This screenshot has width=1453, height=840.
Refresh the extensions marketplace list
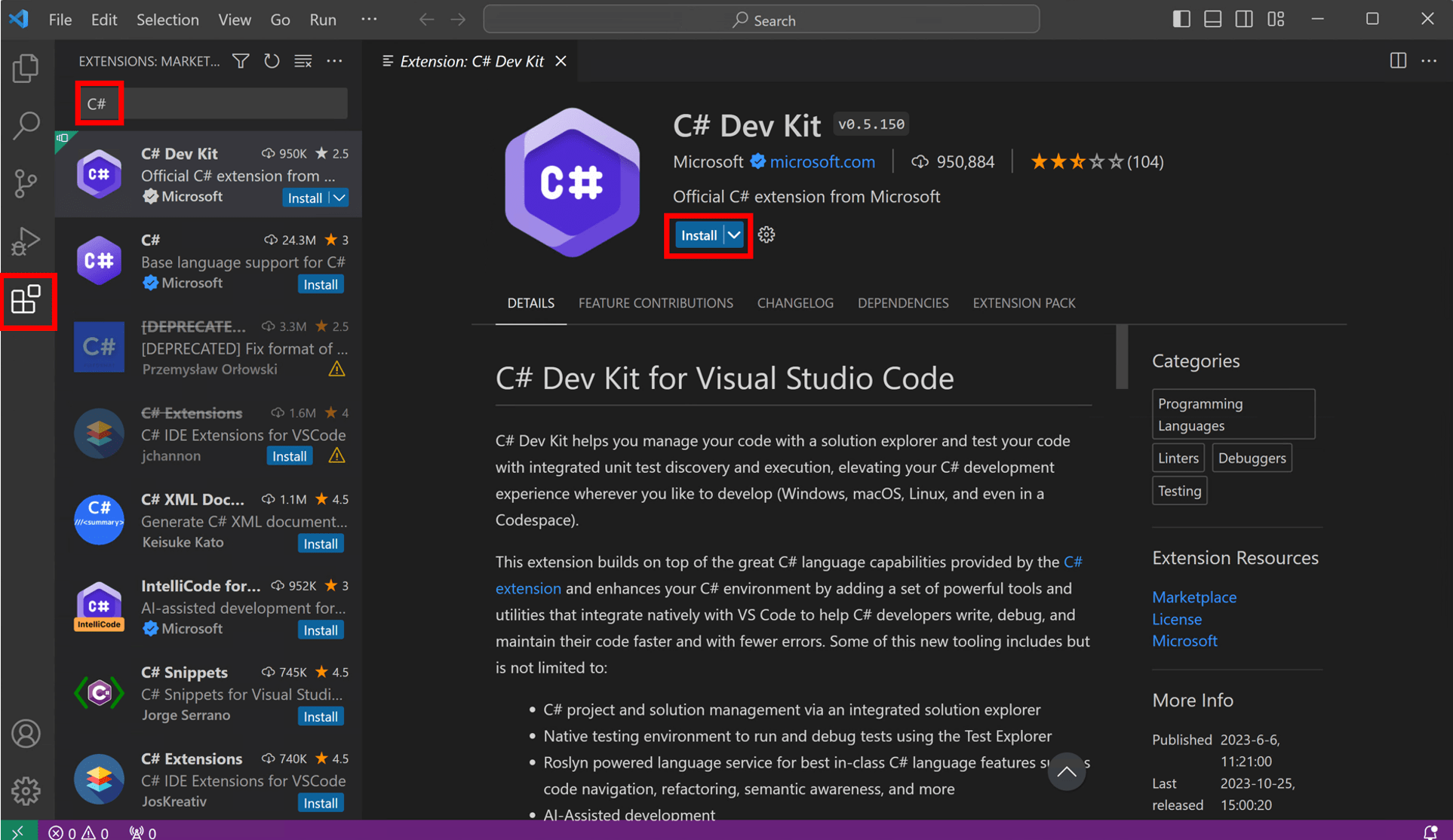click(272, 61)
